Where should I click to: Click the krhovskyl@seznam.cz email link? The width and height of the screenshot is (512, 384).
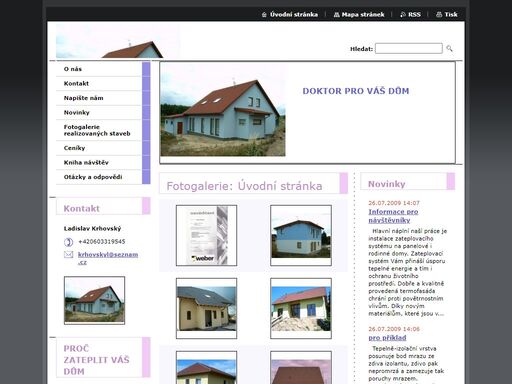click(x=108, y=258)
